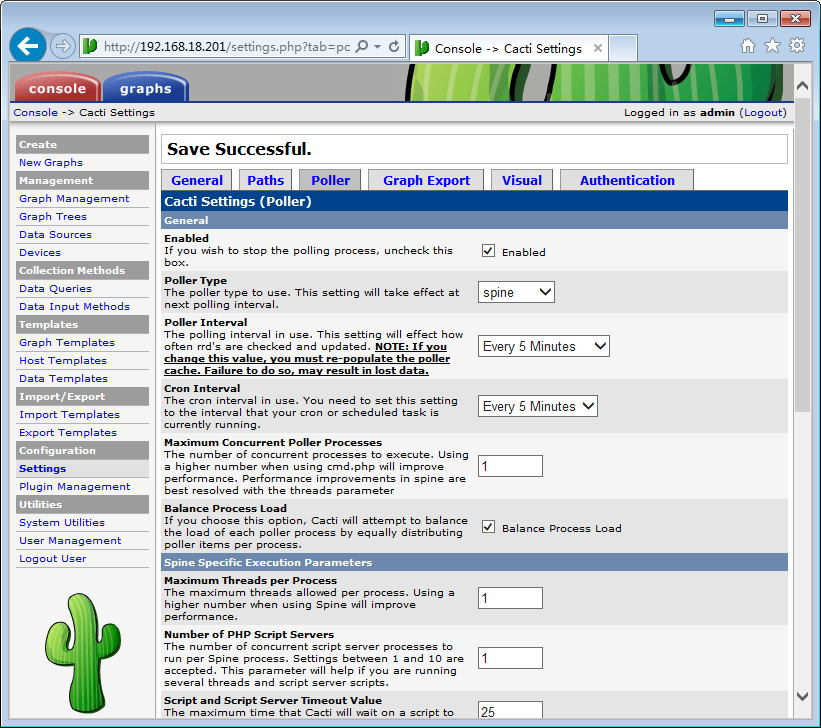Click the Script Server Timeout Value field

point(510,711)
